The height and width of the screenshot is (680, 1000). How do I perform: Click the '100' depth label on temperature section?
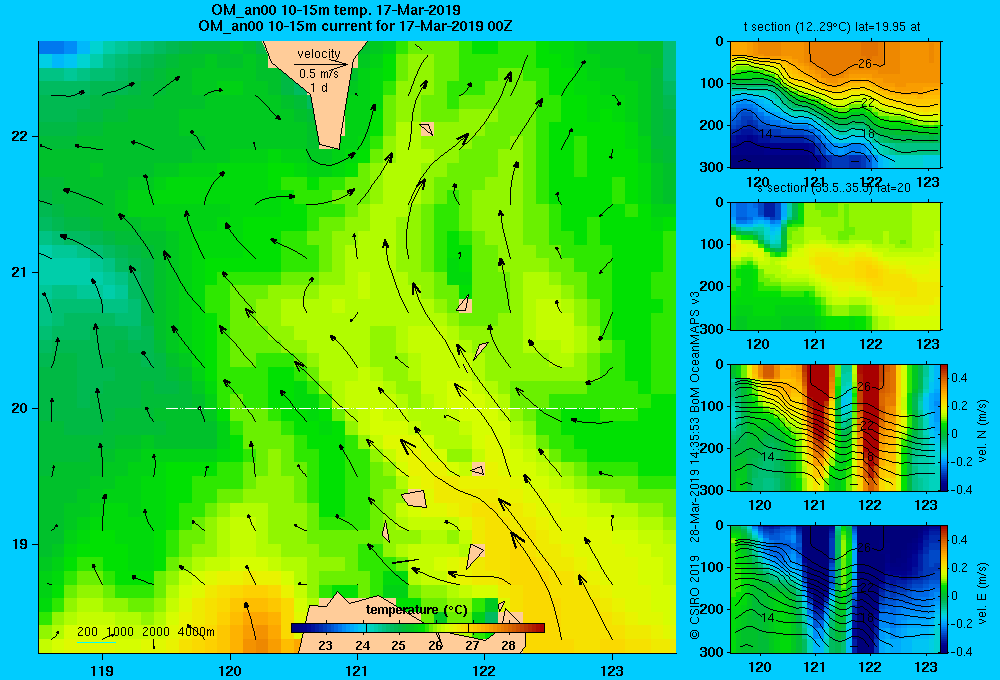712,83
